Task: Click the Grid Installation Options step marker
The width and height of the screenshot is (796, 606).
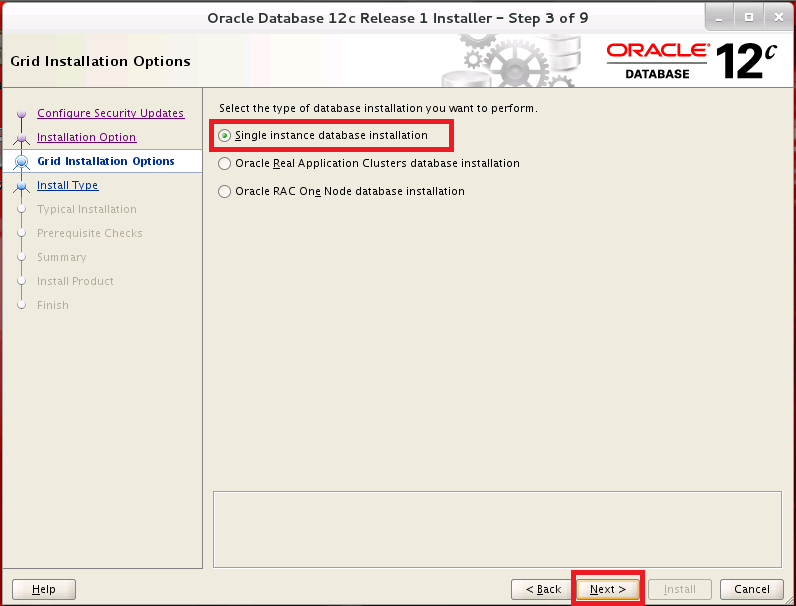Action: pos(21,161)
